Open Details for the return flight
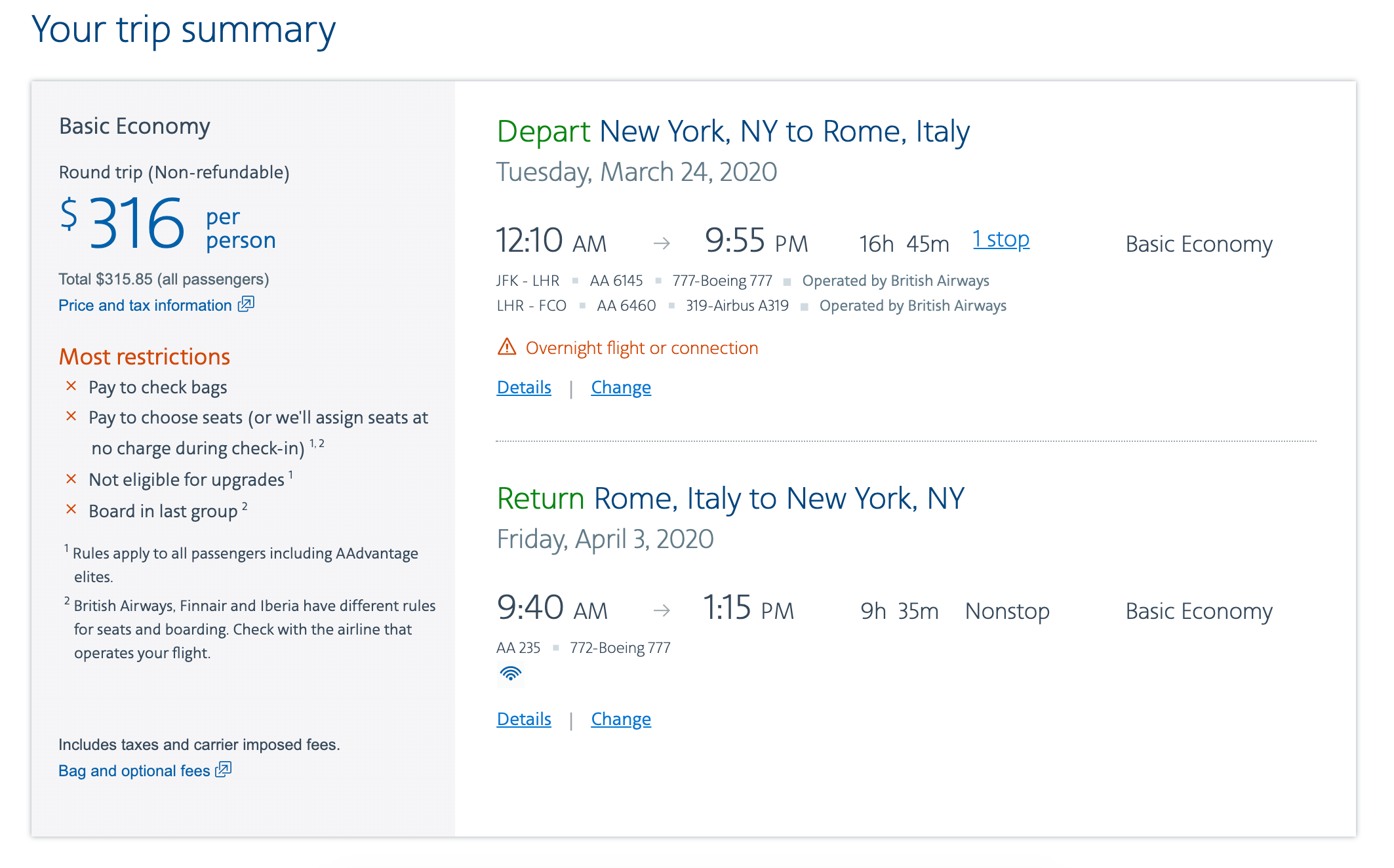 coord(523,719)
